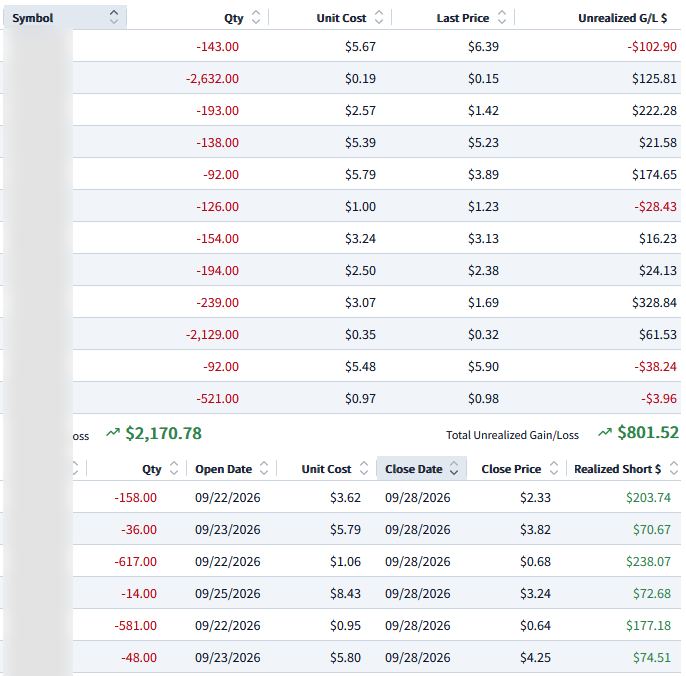Select last price $5.23
This screenshot has width=686, height=676.
[483, 142]
